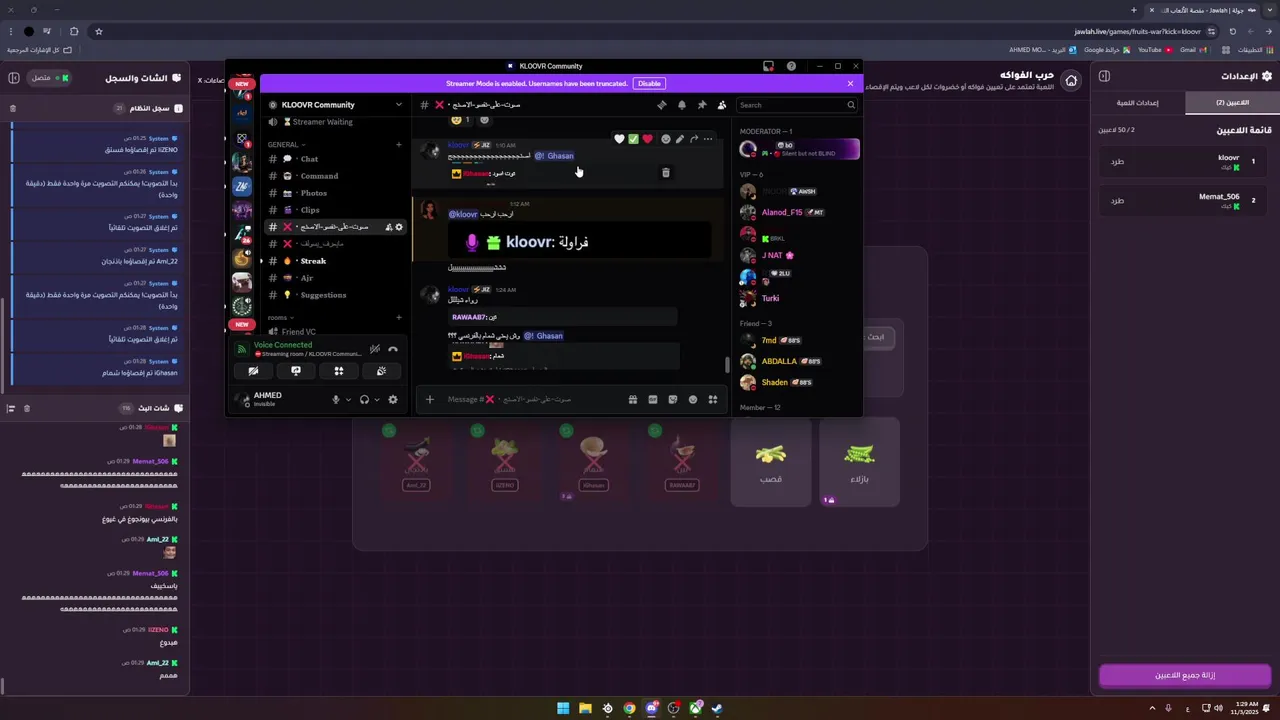Show pinned messages in Discord channel
Image resolution: width=1280 pixels, height=720 pixels.
click(702, 105)
